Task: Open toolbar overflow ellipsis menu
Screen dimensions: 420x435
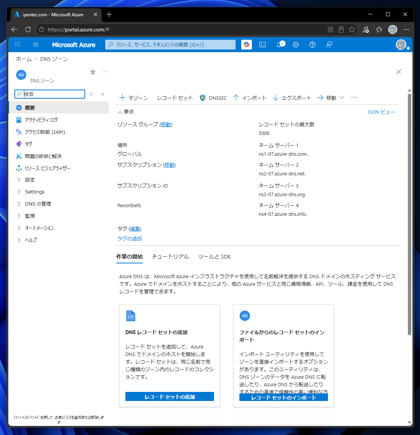Action: [354, 98]
